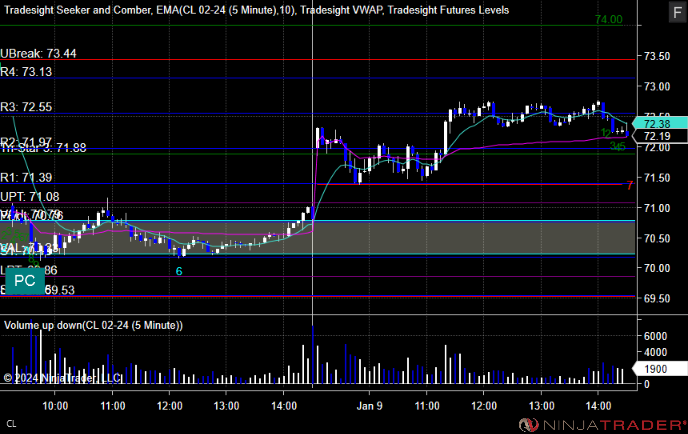Viewport: 688px width, 434px height.
Task: Click the cyan 6 count marker
Action: click(179, 271)
